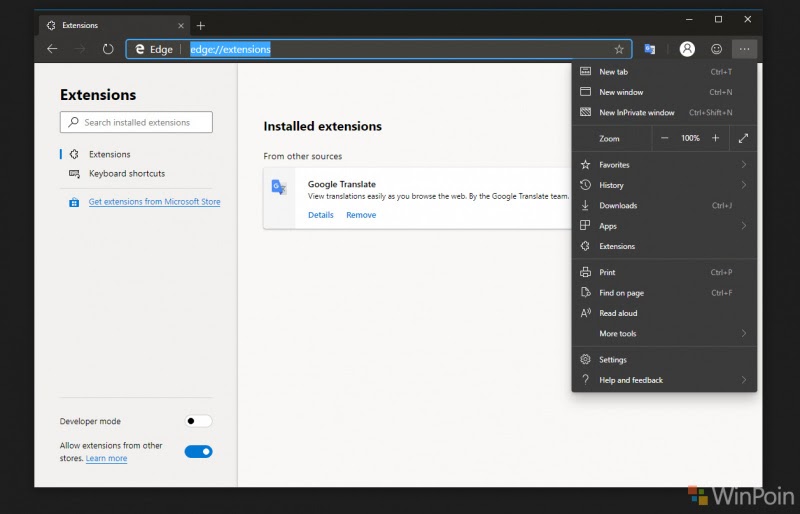
Task: Choose New window menu item
Action: [x=664, y=92]
